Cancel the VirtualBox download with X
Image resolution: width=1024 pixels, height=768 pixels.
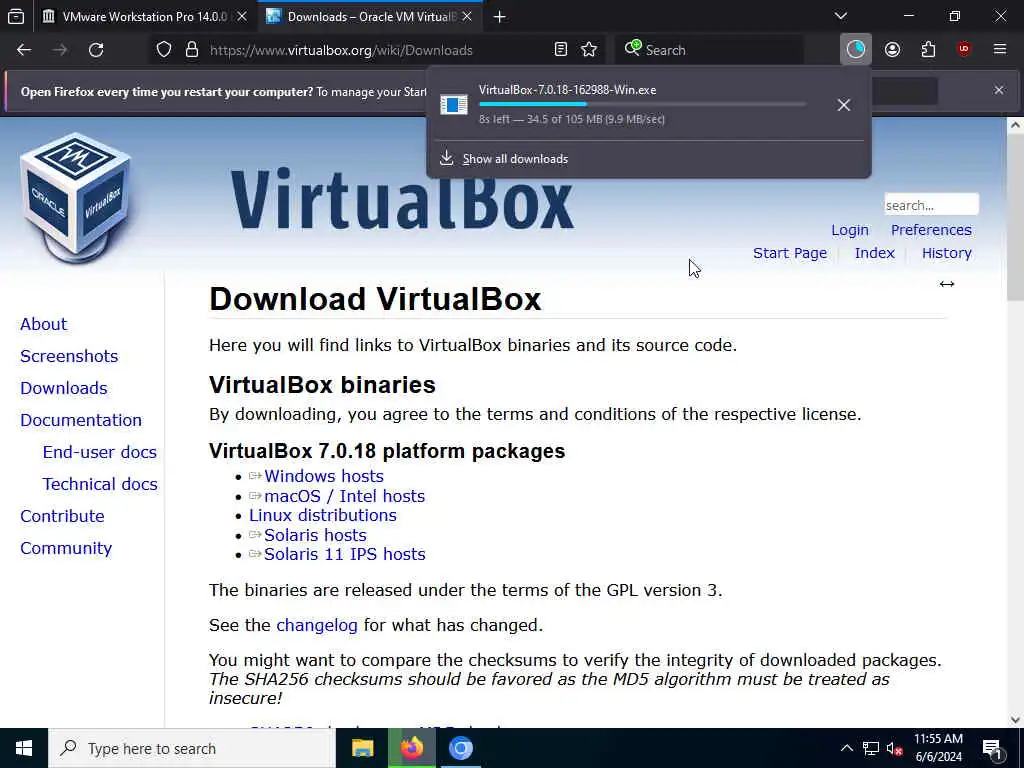(844, 104)
